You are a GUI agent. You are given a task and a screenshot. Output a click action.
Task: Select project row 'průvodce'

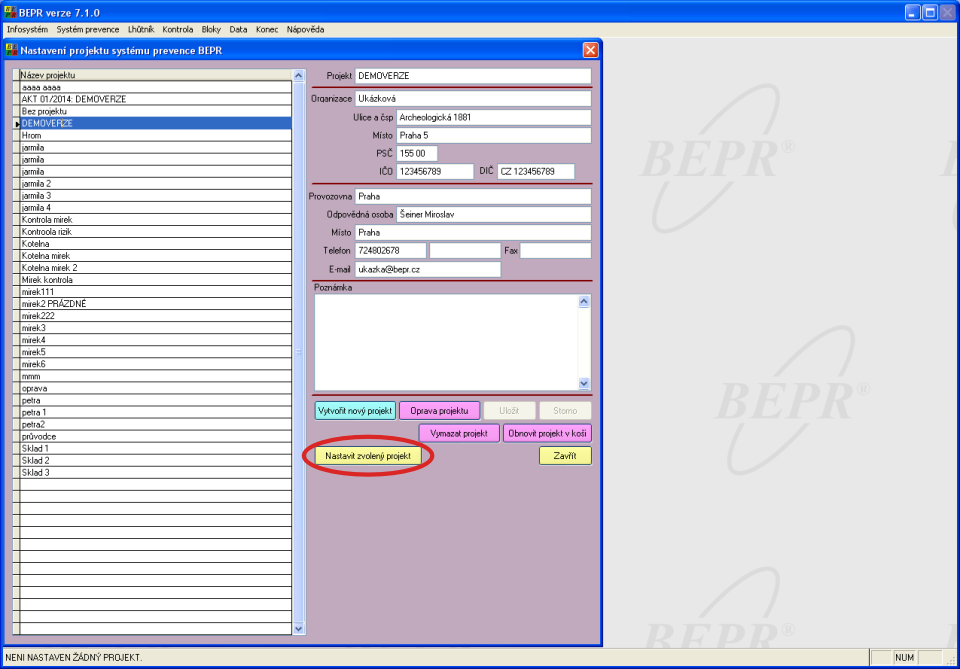pyautogui.click(x=156, y=436)
